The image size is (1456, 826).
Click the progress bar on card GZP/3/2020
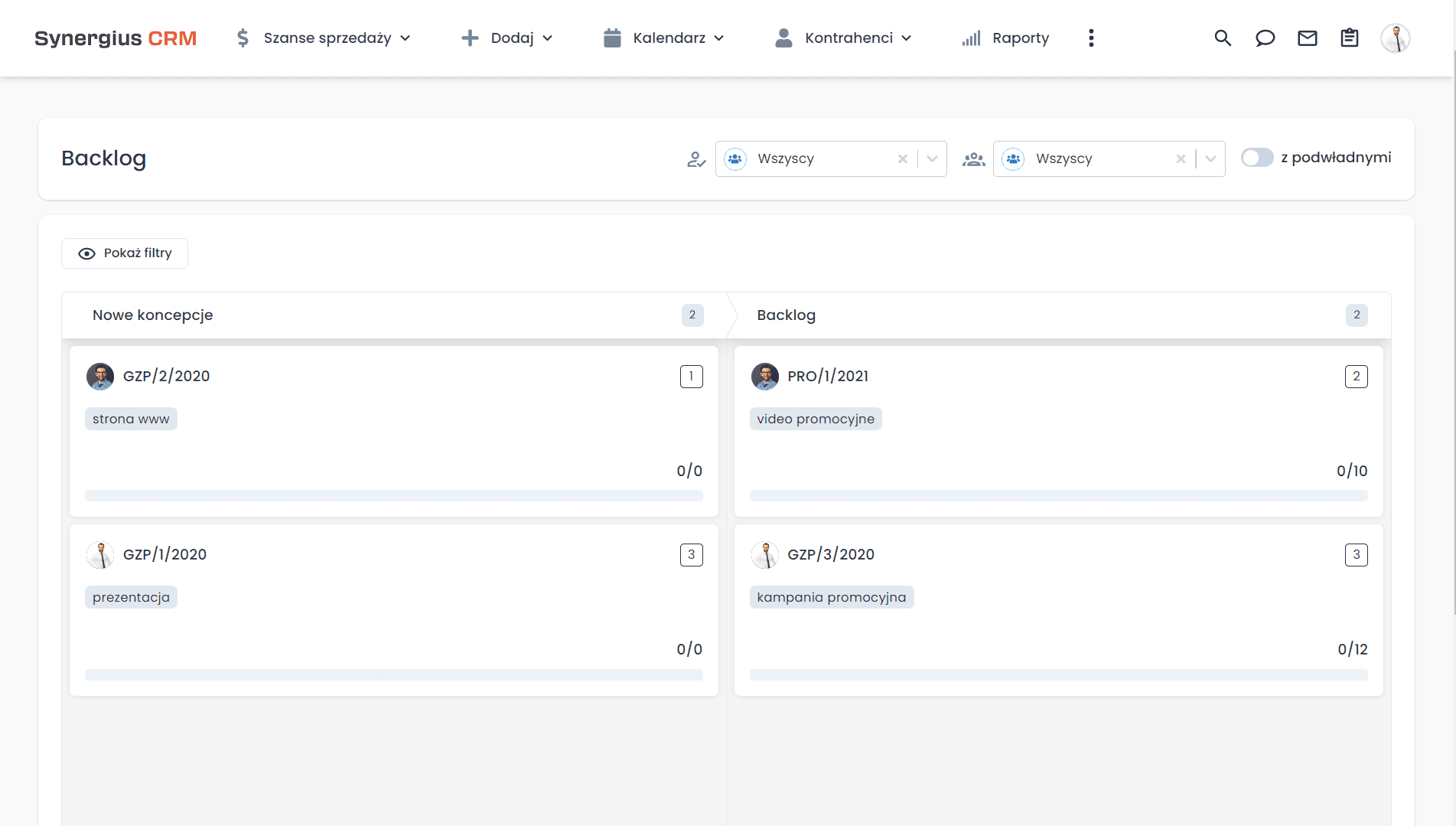point(1058,674)
